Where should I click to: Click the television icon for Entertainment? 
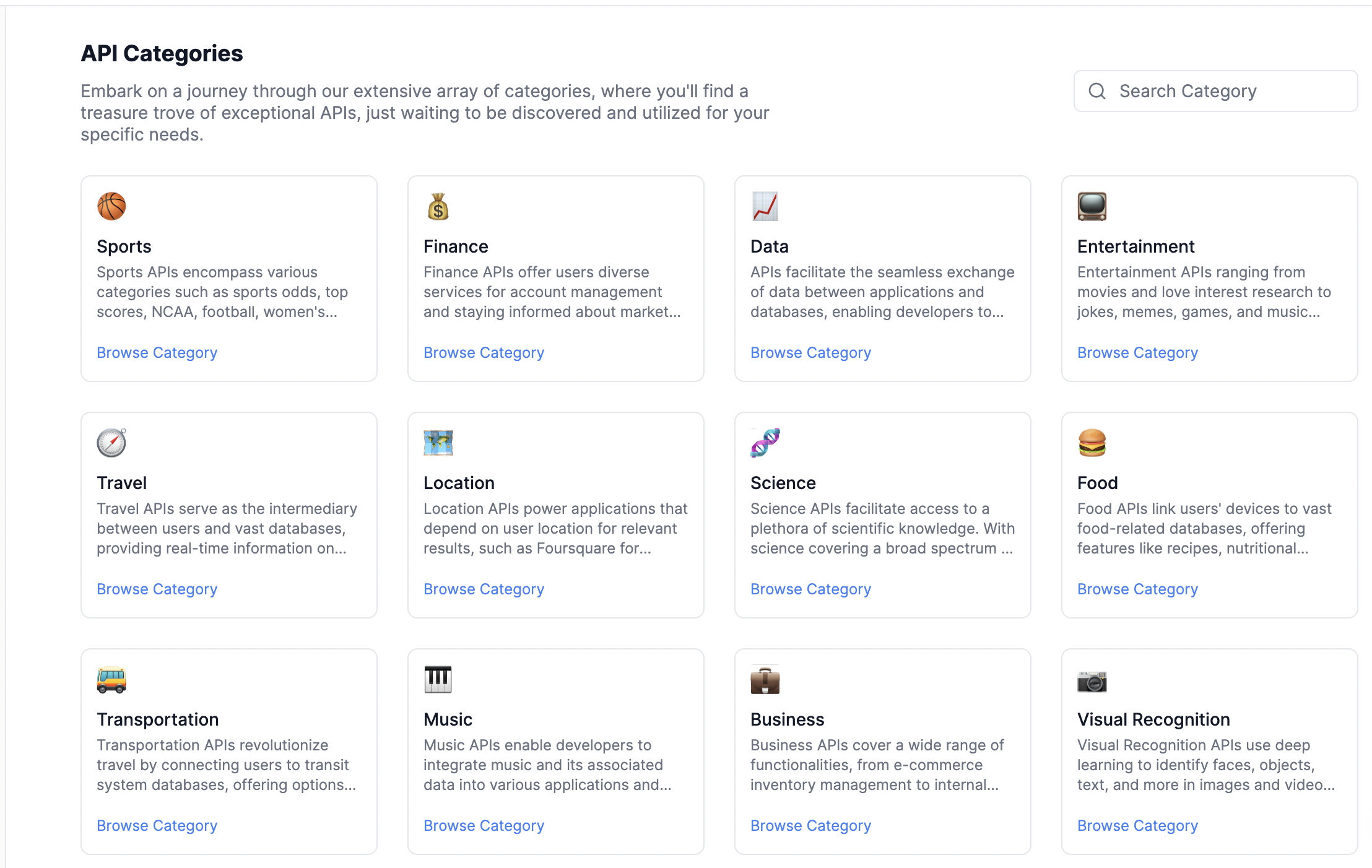pos(1092,206)
